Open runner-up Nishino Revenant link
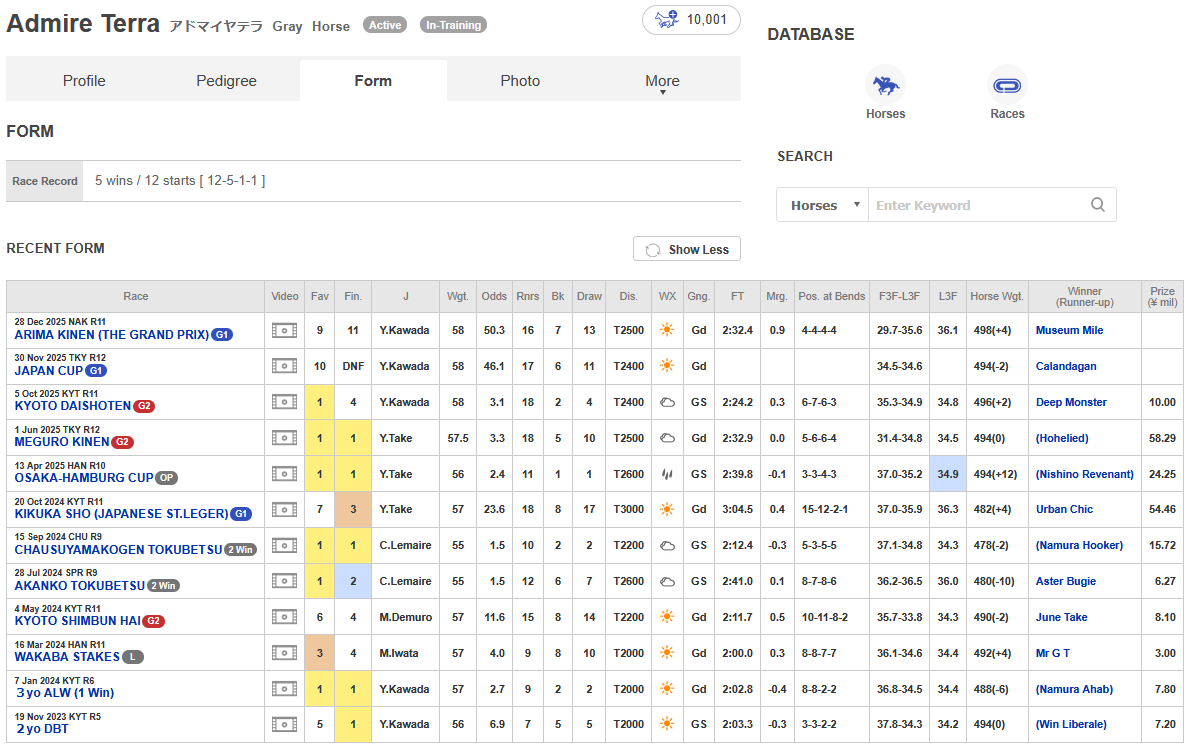Image resolution: width=1195 pixels, height=749 pixels. [1084, 474]
